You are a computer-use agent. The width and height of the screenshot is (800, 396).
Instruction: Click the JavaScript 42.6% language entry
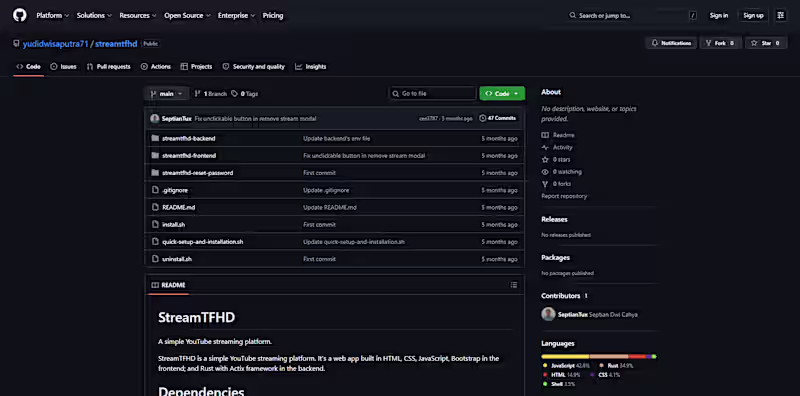[566, 366]
